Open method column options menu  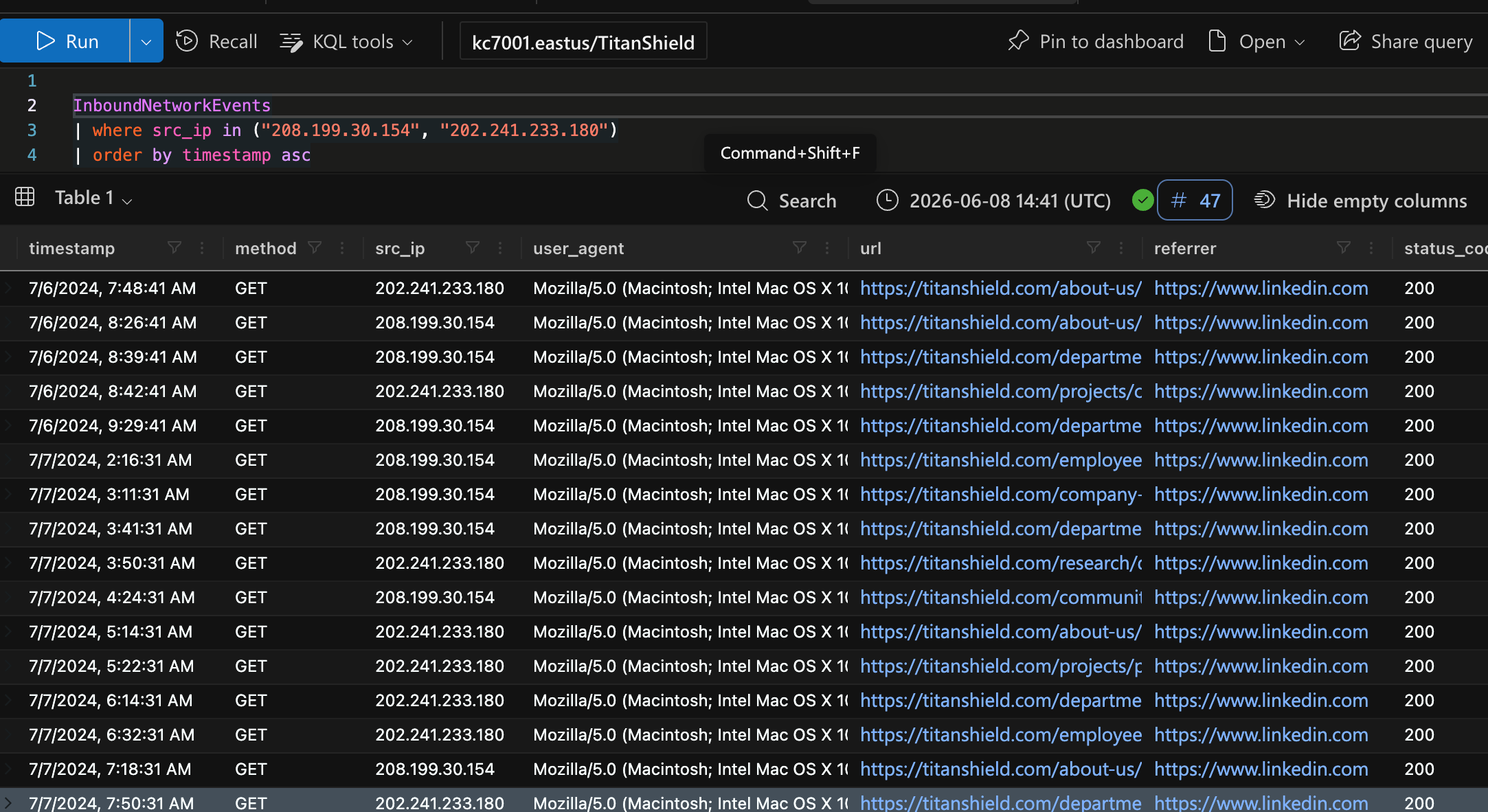342,248
